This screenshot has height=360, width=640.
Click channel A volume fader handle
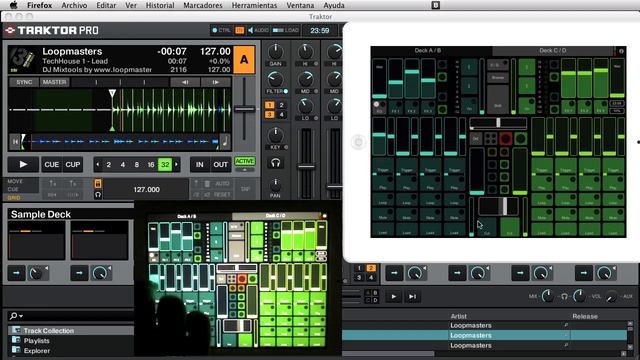click(306, 167)
